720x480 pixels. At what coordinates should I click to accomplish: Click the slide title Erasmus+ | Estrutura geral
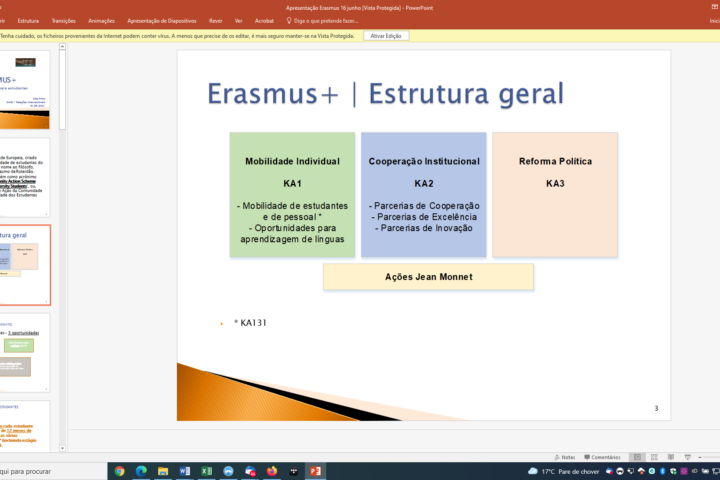point(385,94)
